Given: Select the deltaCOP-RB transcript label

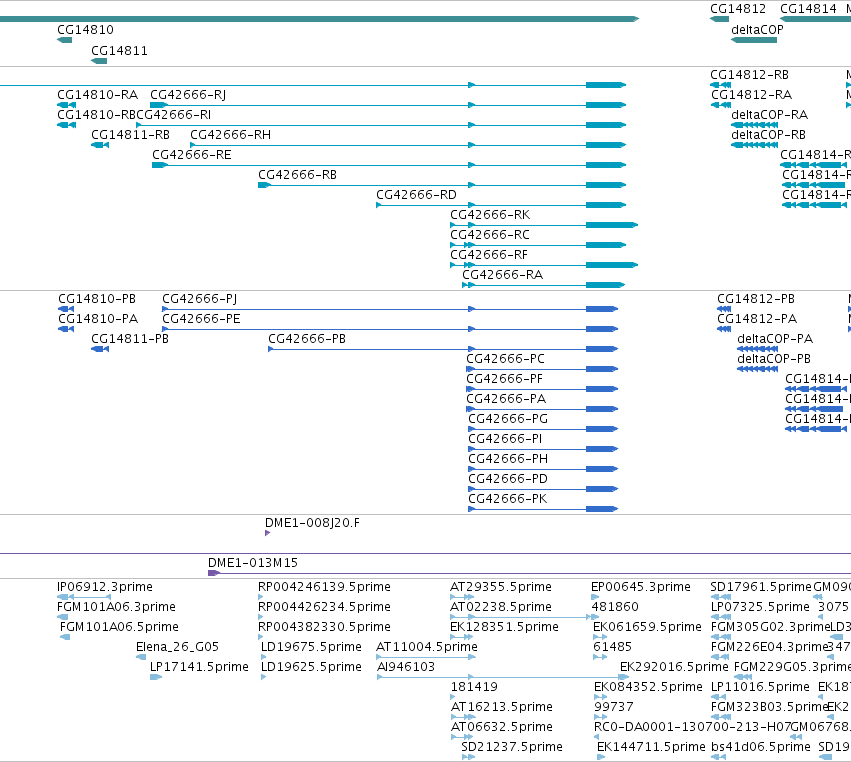Looking at the screenshot, I should pos(769,135).
